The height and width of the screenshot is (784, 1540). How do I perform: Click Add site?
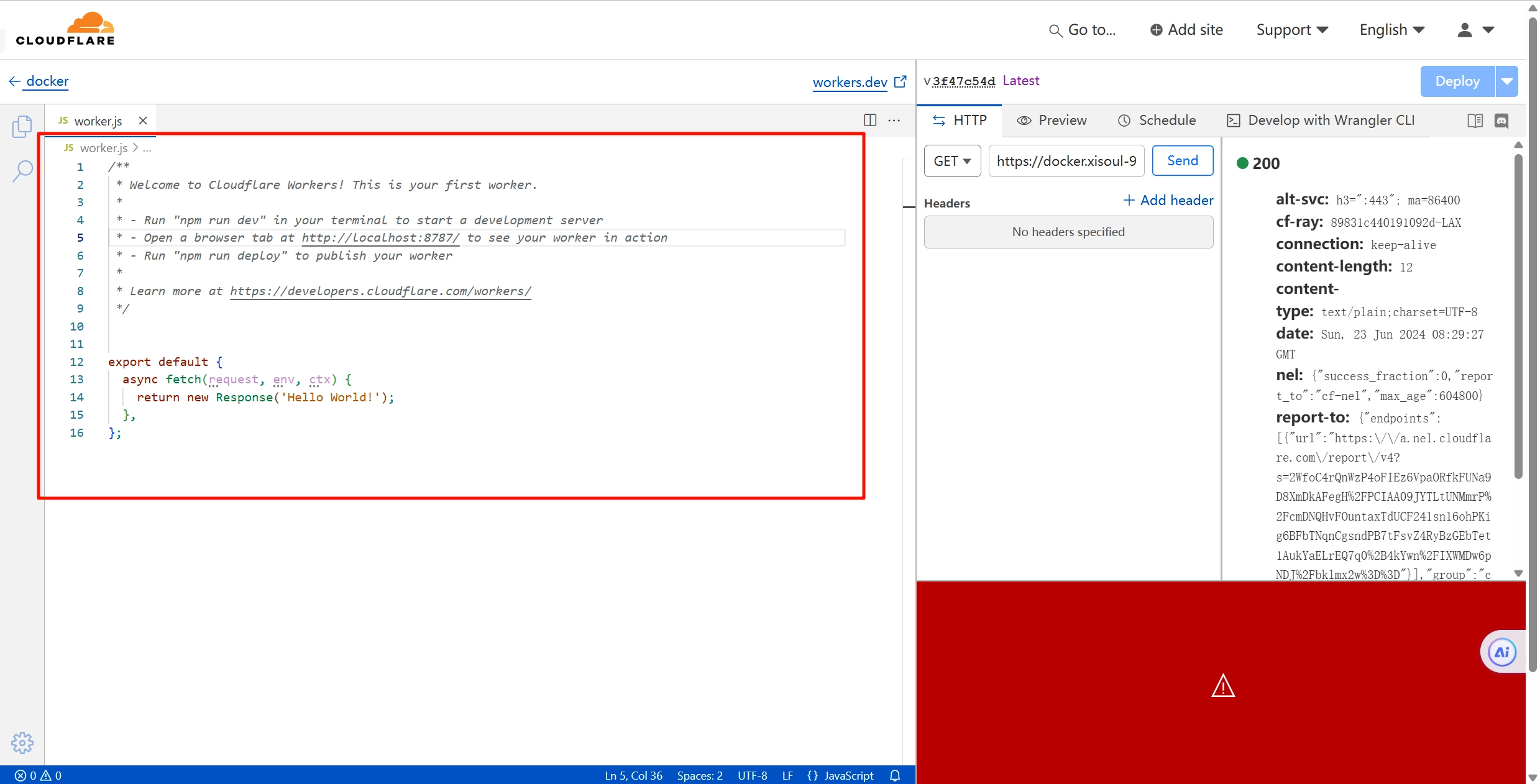[1186, 30]
